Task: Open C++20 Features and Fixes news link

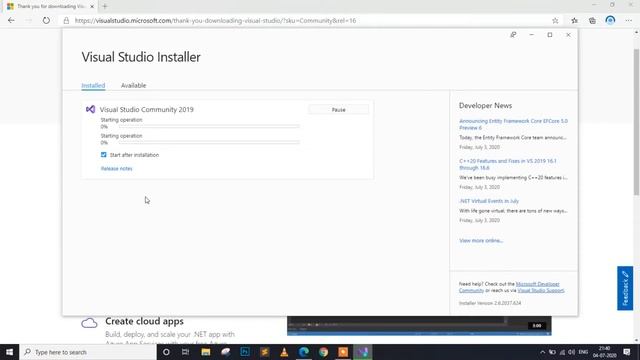Action: (507, 164)
